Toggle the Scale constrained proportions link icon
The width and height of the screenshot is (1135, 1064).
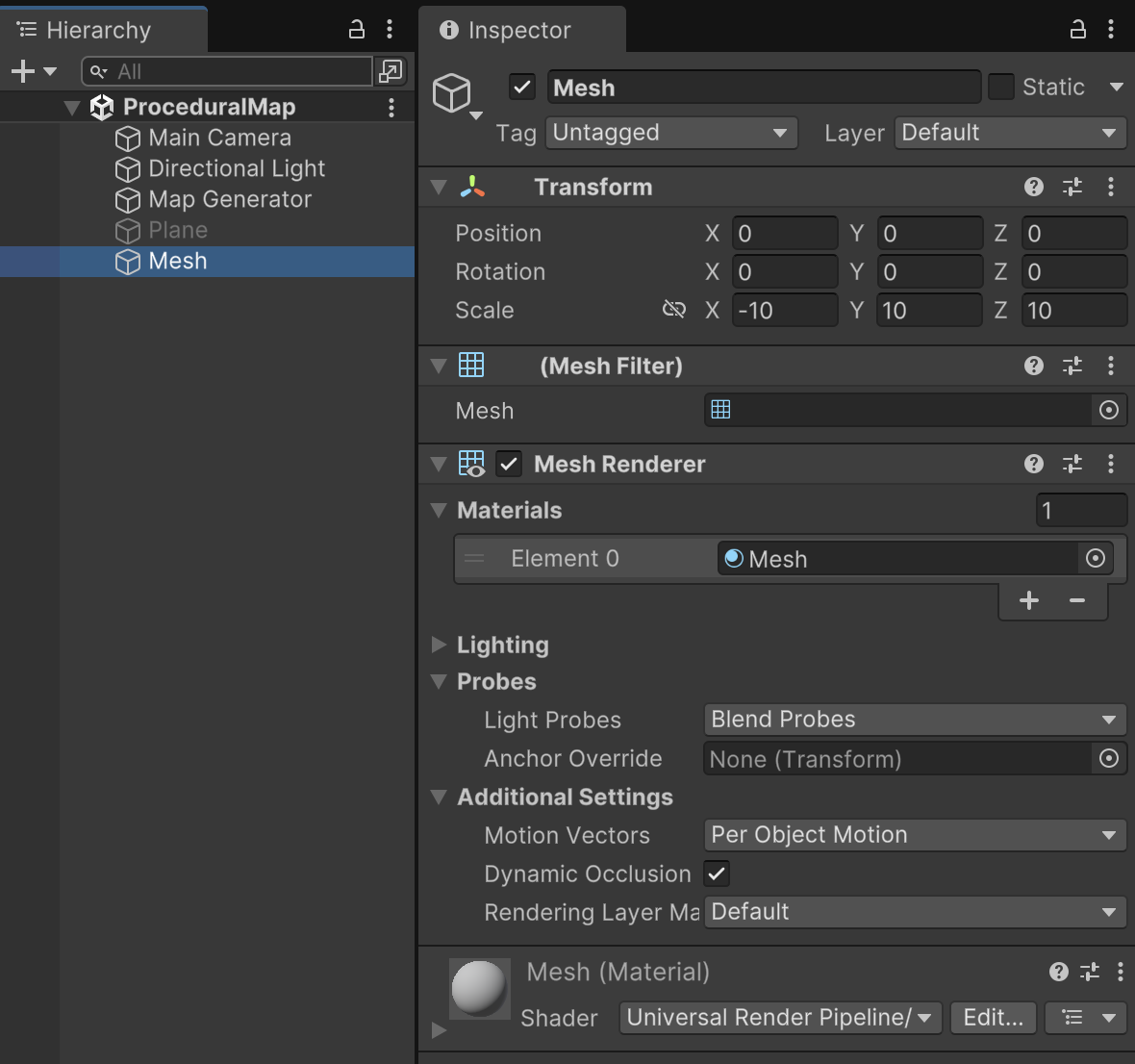[674, 310]
